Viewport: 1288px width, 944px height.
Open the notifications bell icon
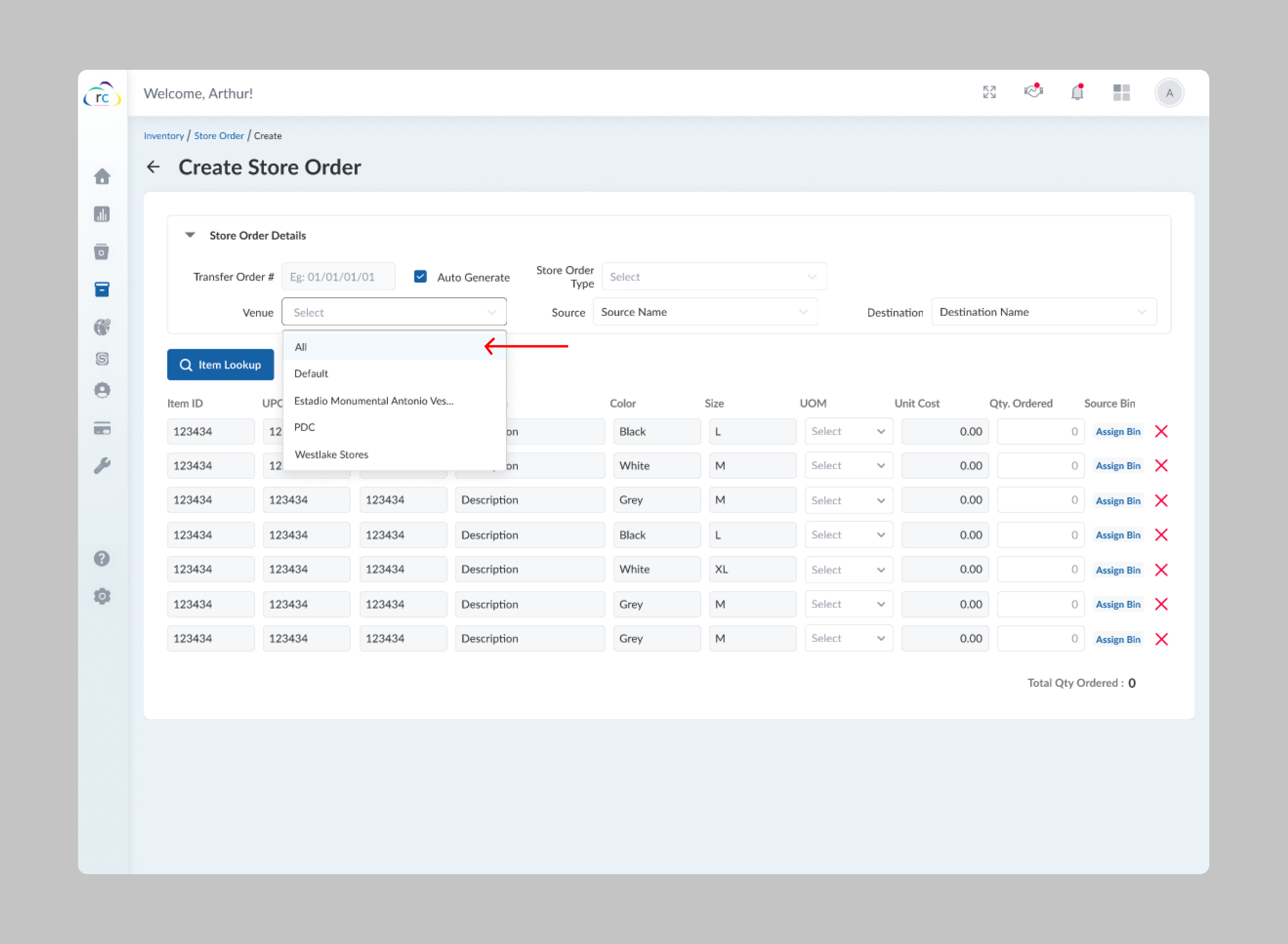[1077, 92]
